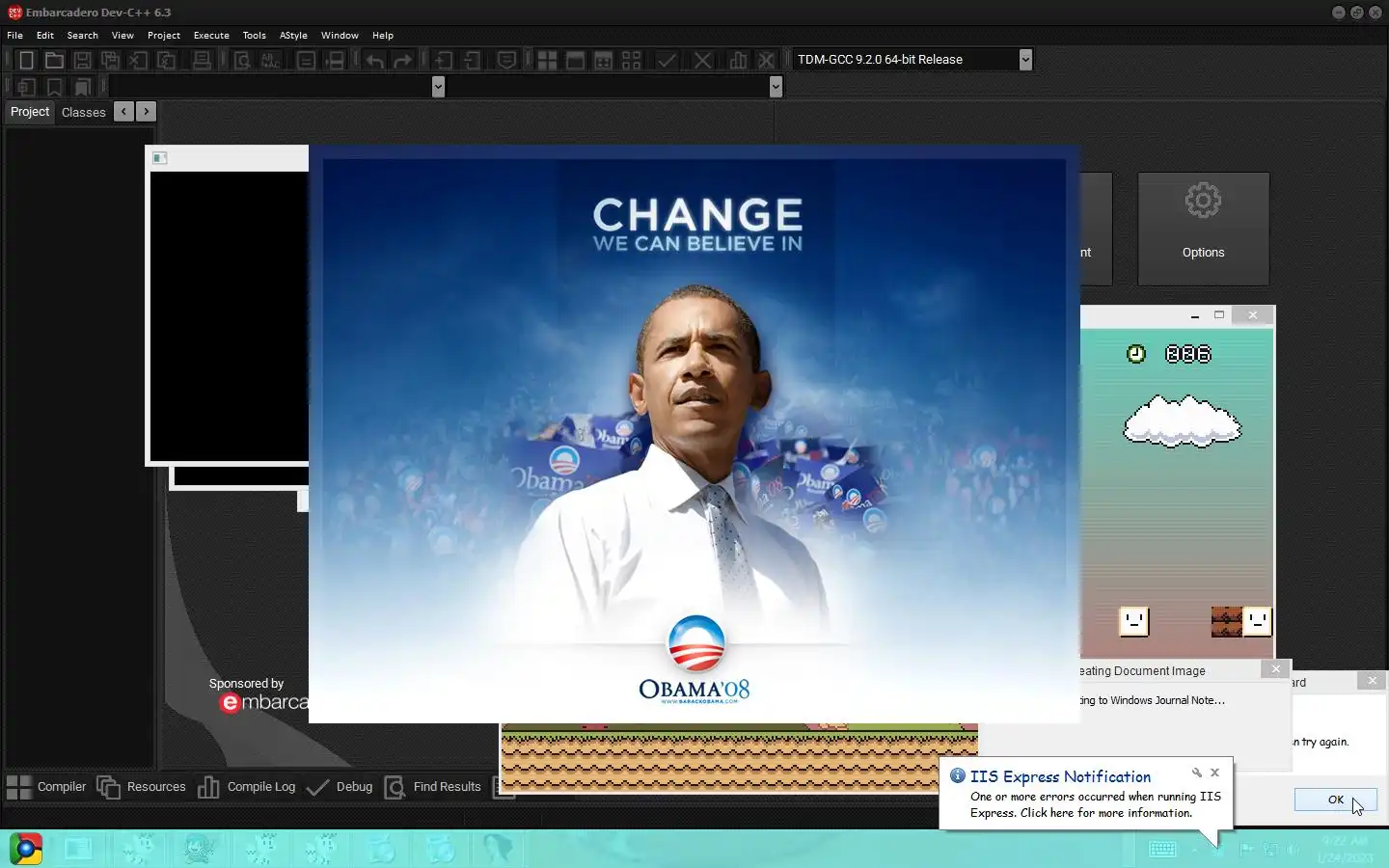The width and height of the screenshot is (1389, 868).
Task: Click the Compile four-squares icon
Action: (x=547, y=60)
